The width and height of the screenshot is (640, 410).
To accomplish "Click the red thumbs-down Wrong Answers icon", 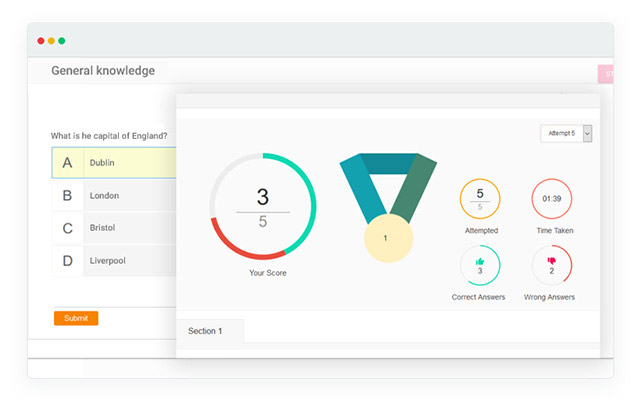I will (x=551, y=259).
